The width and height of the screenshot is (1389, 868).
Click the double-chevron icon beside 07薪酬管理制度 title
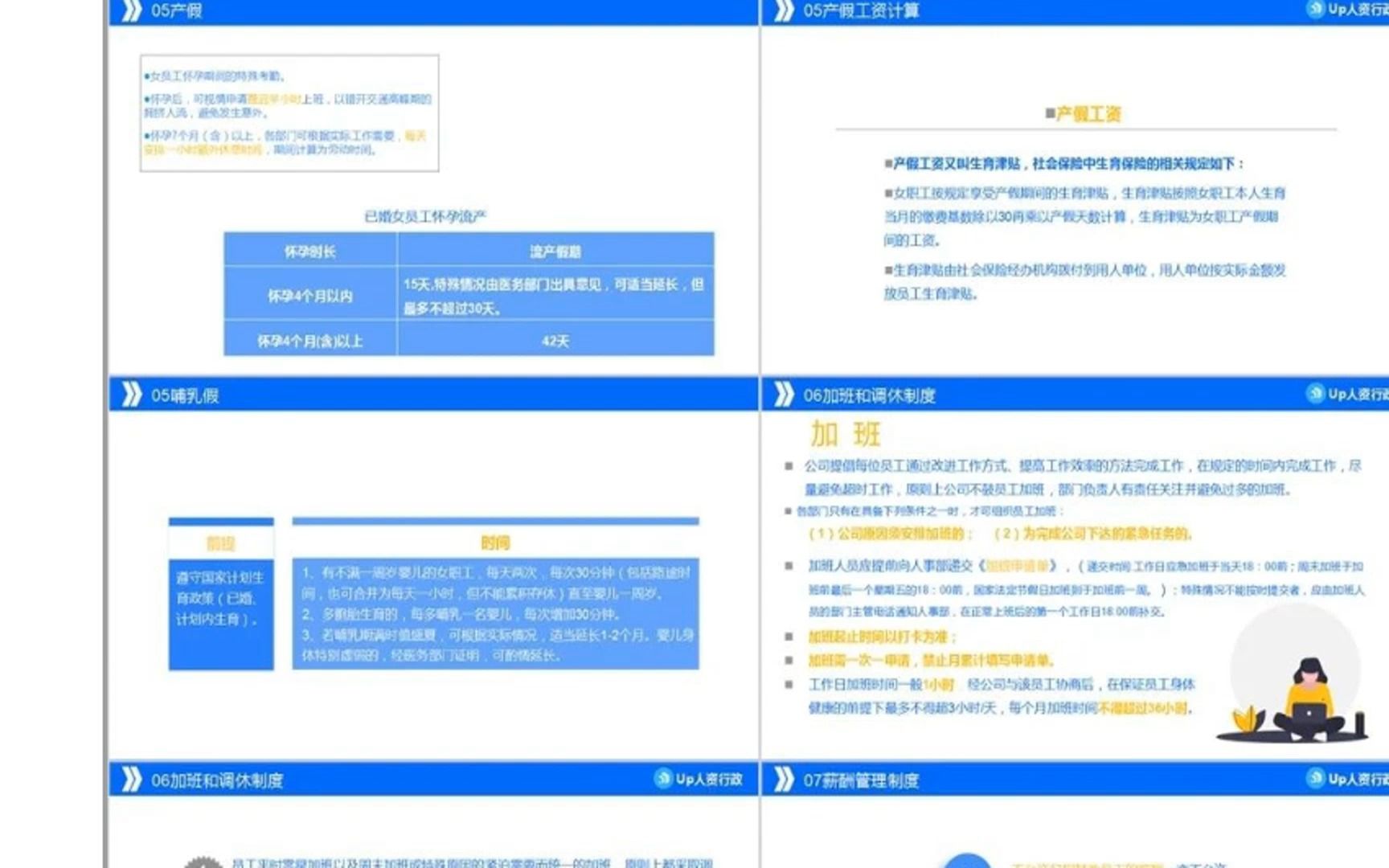784,780
